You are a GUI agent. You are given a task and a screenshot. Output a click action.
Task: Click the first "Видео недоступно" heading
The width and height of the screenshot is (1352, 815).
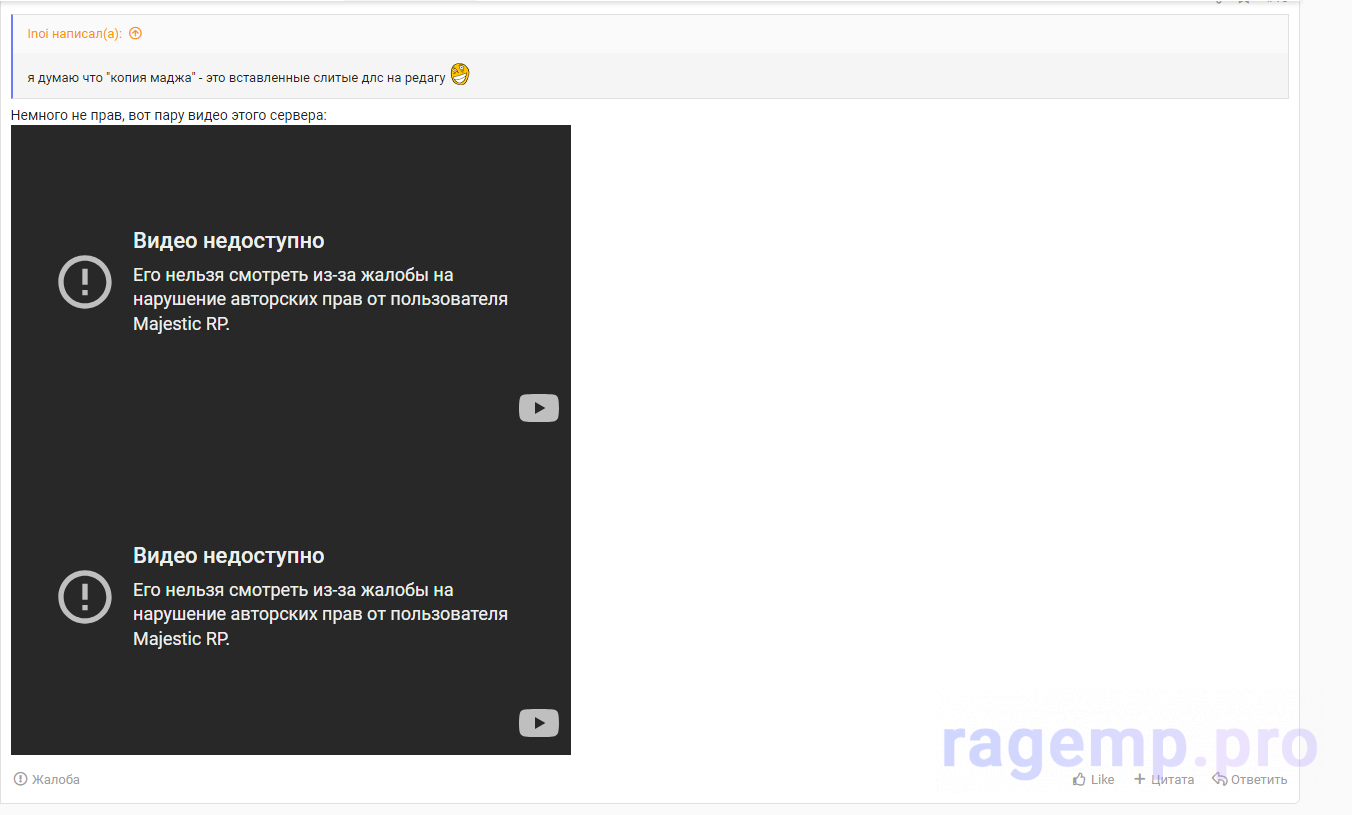click(x=228, y=241)
